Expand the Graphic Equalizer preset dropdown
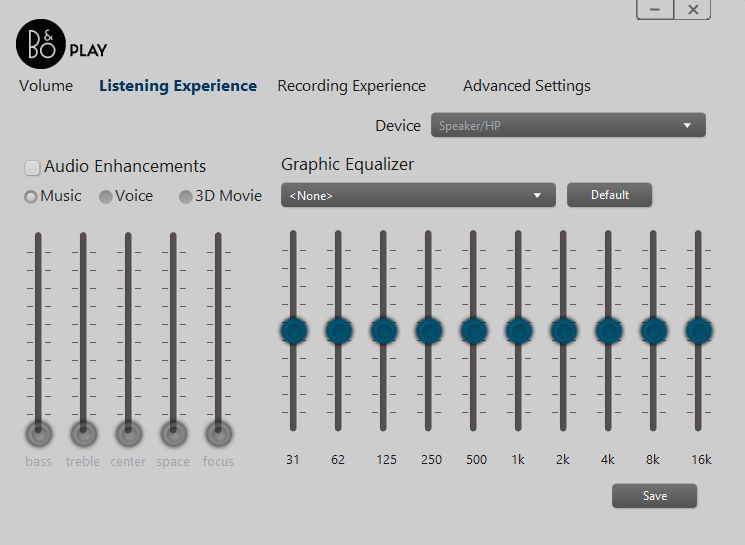The width and height of the screenshot is (745, 545). tap(418, 195)
